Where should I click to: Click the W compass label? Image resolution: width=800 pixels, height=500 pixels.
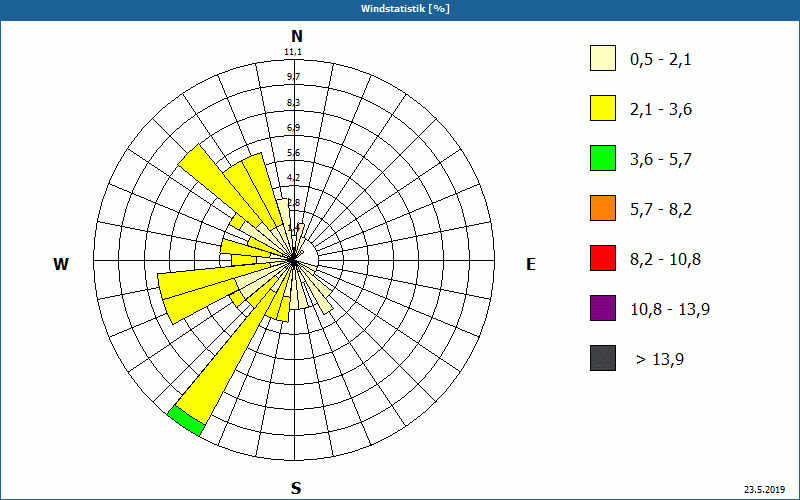[61, 264]
